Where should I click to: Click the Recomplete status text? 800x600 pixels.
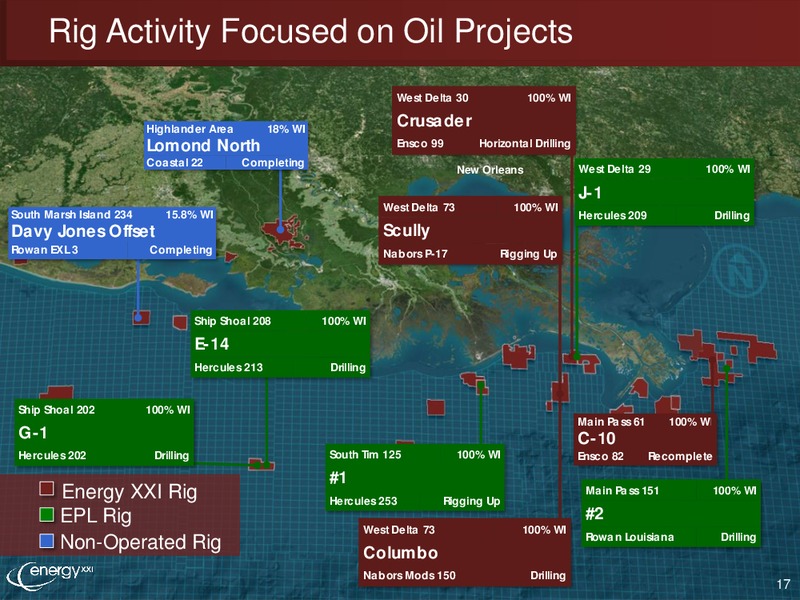[680, 456]
